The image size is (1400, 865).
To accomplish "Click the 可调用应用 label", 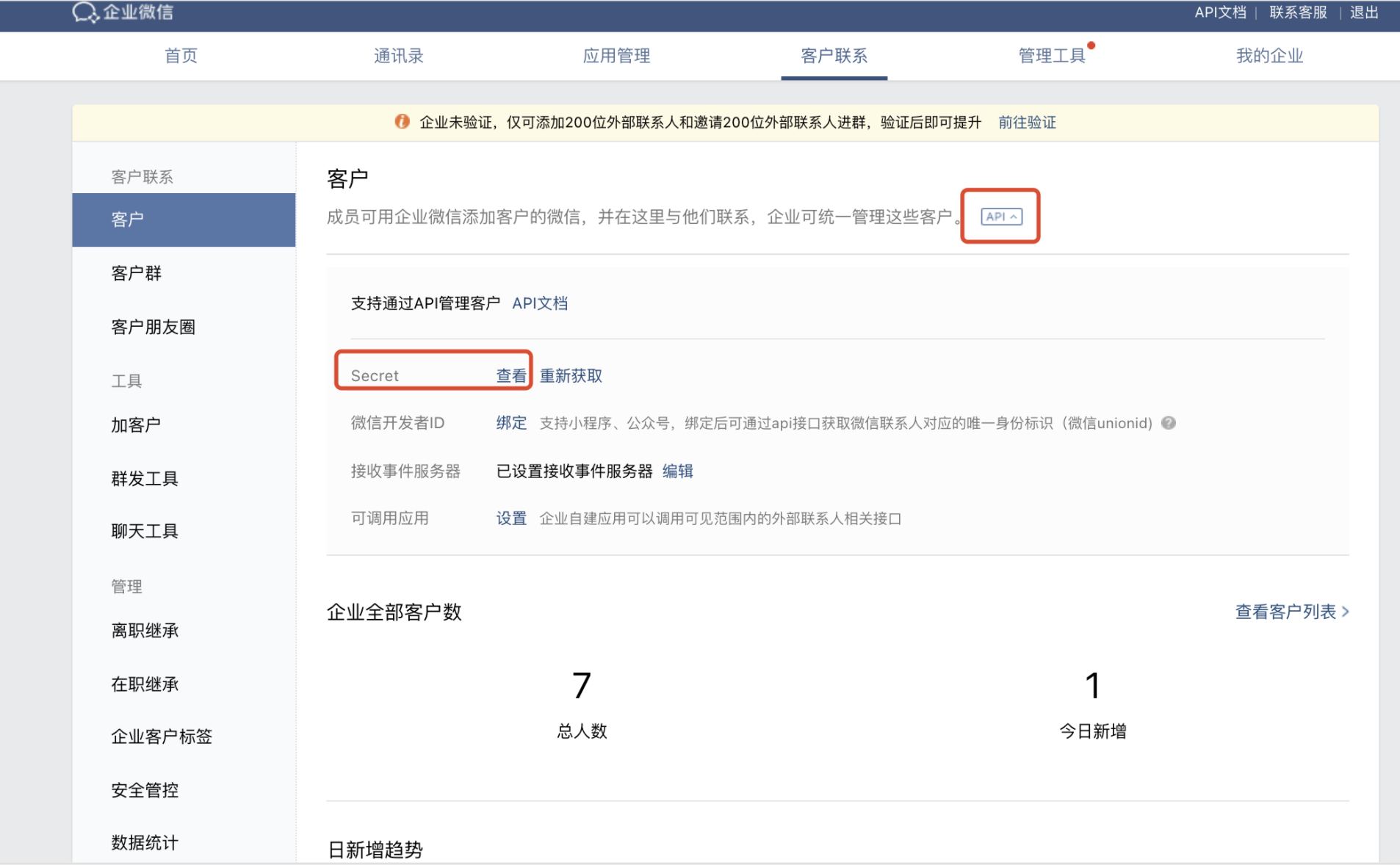I will (389, 518).
